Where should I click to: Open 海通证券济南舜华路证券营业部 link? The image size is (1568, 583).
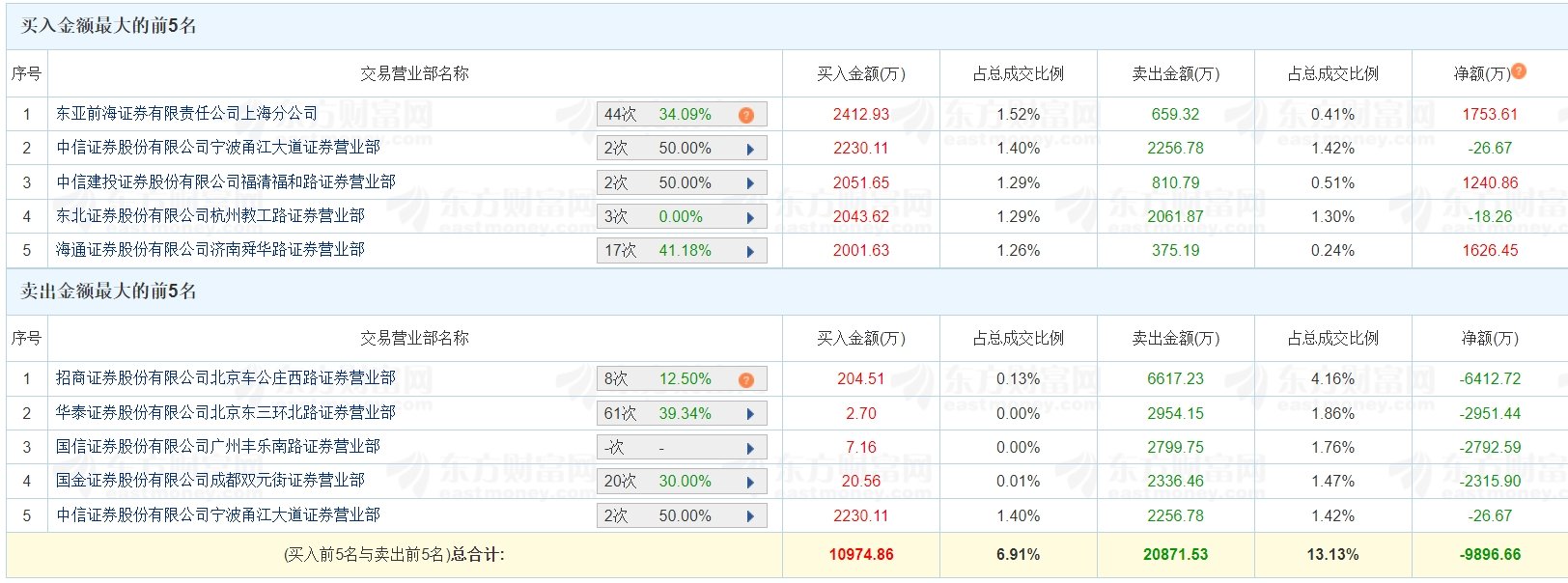tap(210, 249)
